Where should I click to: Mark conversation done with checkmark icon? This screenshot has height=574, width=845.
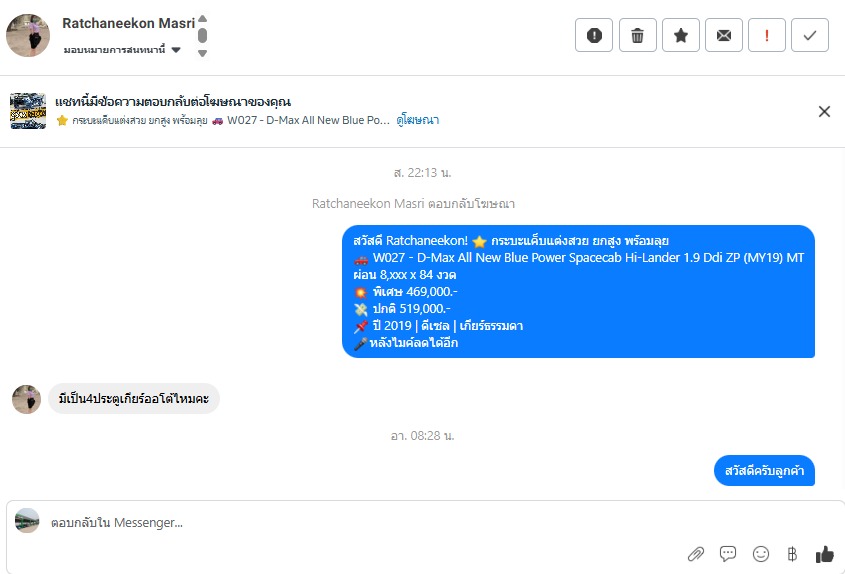click(810, 35)
